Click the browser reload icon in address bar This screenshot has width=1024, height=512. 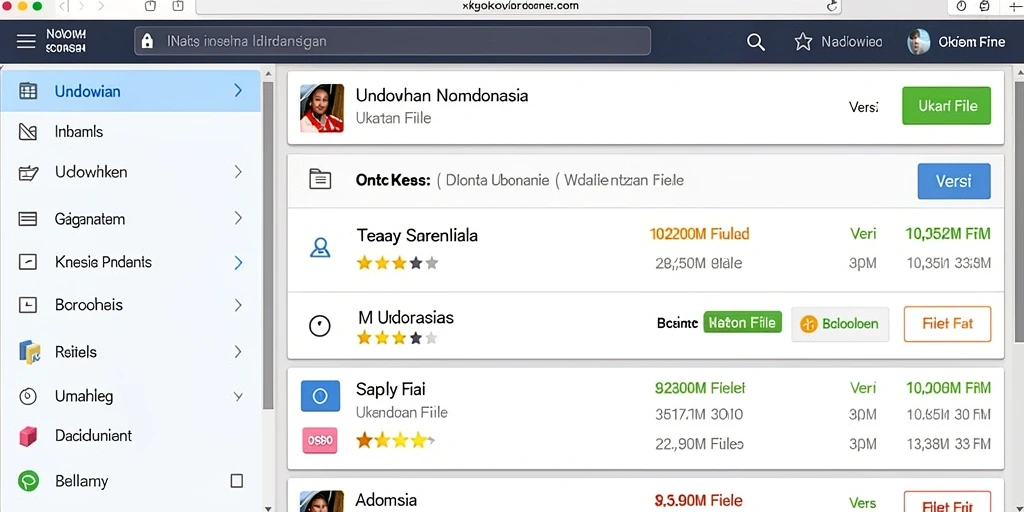coord(831,6)
